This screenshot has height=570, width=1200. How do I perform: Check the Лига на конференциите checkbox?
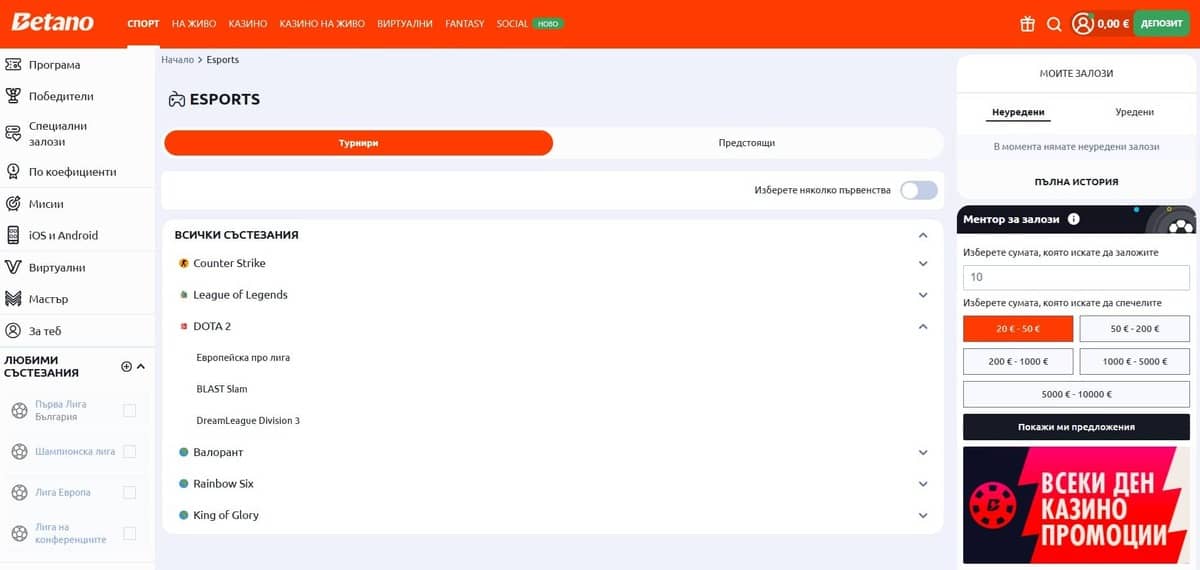point(129,533)
